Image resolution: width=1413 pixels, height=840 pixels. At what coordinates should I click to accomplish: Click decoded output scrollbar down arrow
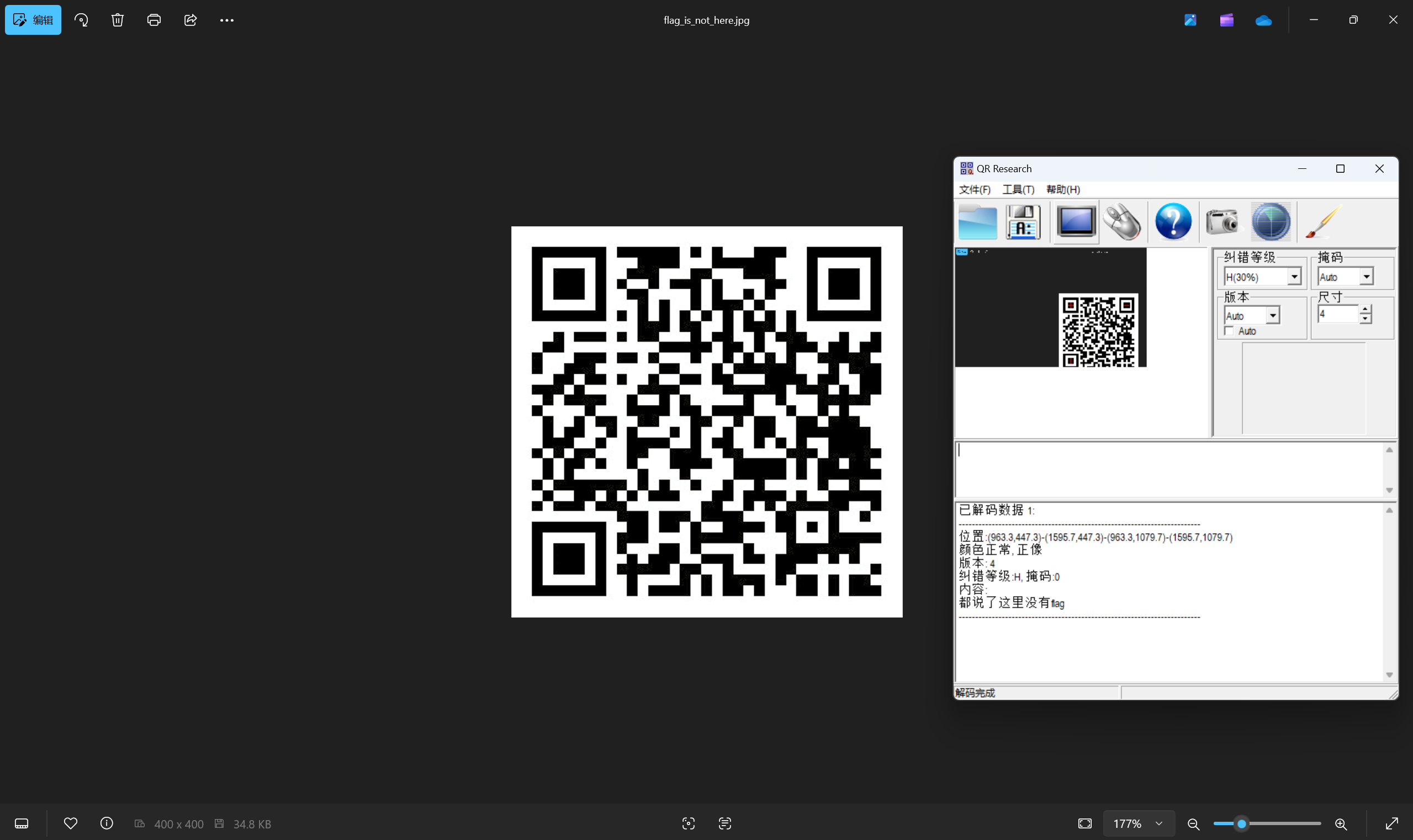click(x=1389, y=675)
